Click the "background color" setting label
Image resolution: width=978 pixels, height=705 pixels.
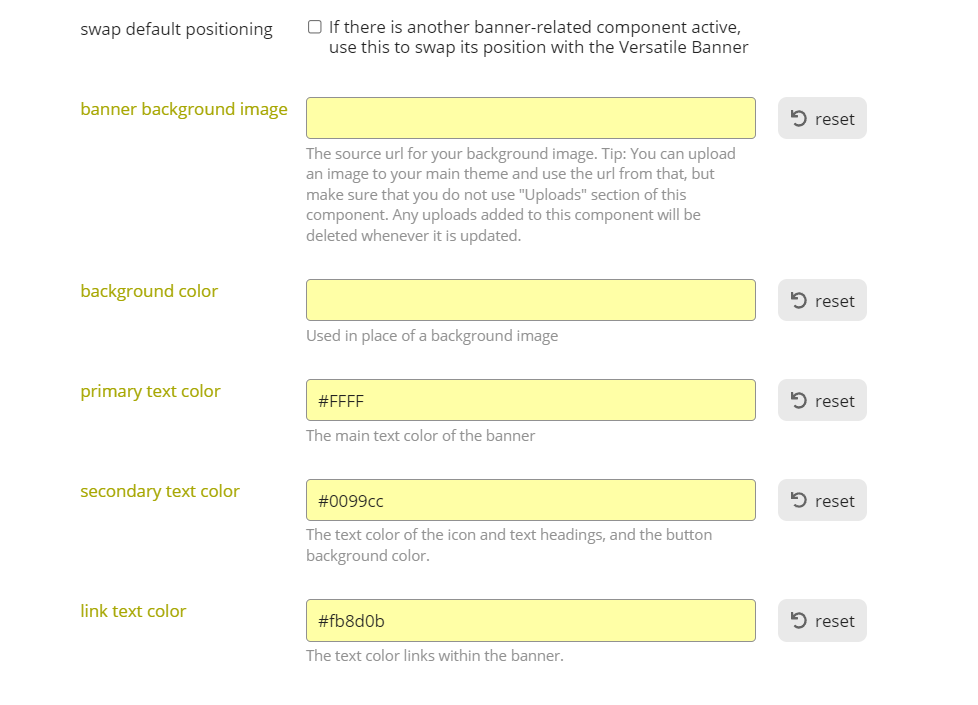(x=149, y=291)
